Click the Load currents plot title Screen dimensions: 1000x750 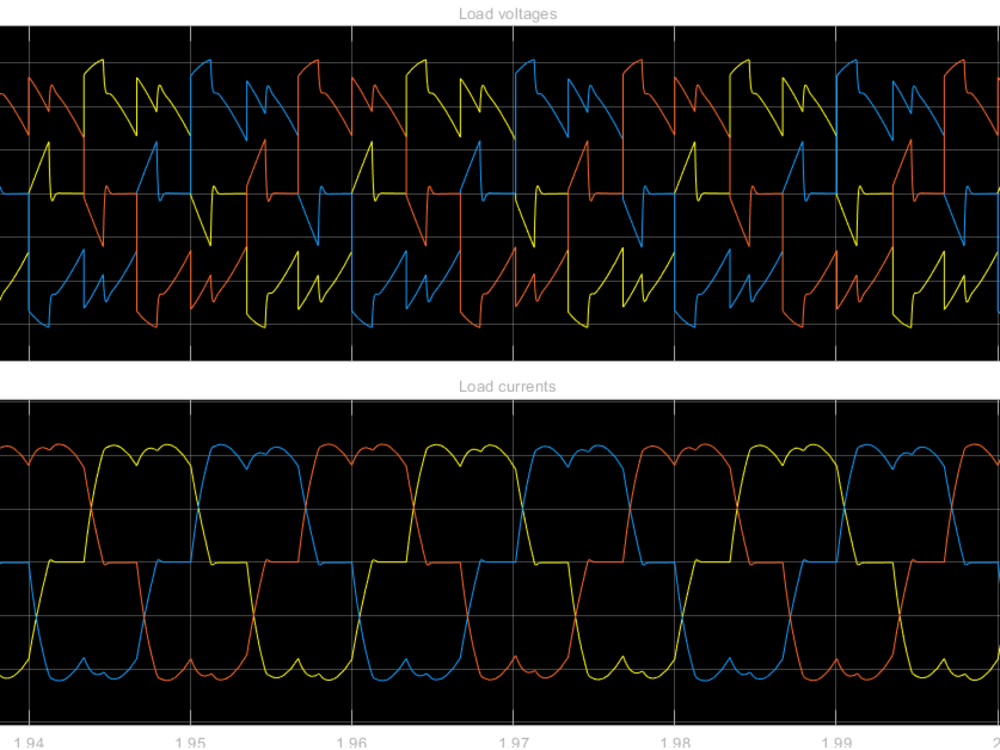point(507,386)
